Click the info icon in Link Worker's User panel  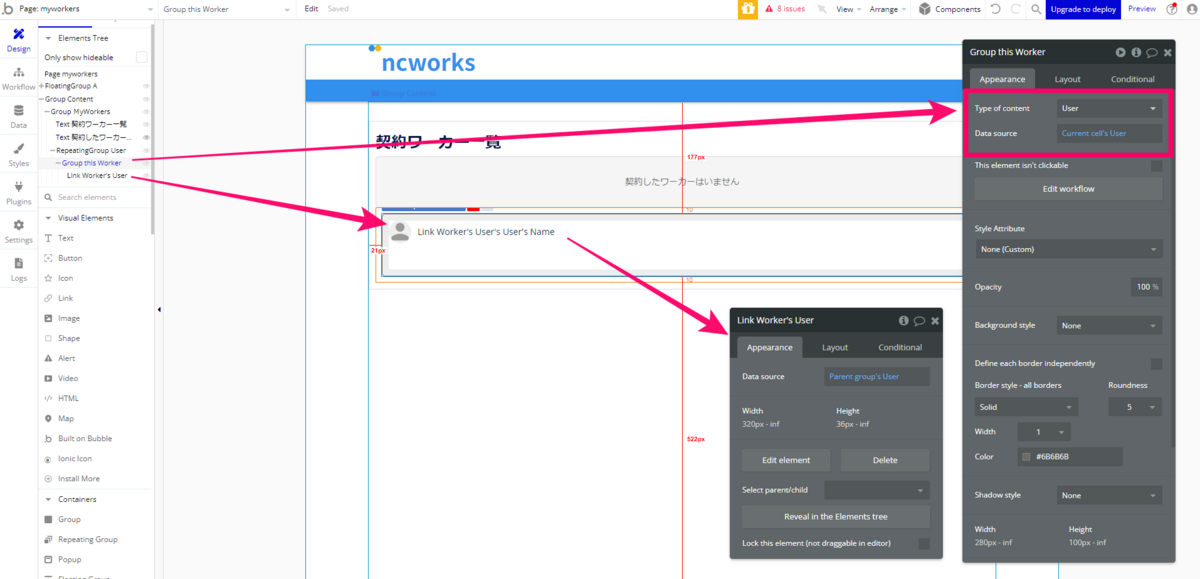(x=904, y=320)
